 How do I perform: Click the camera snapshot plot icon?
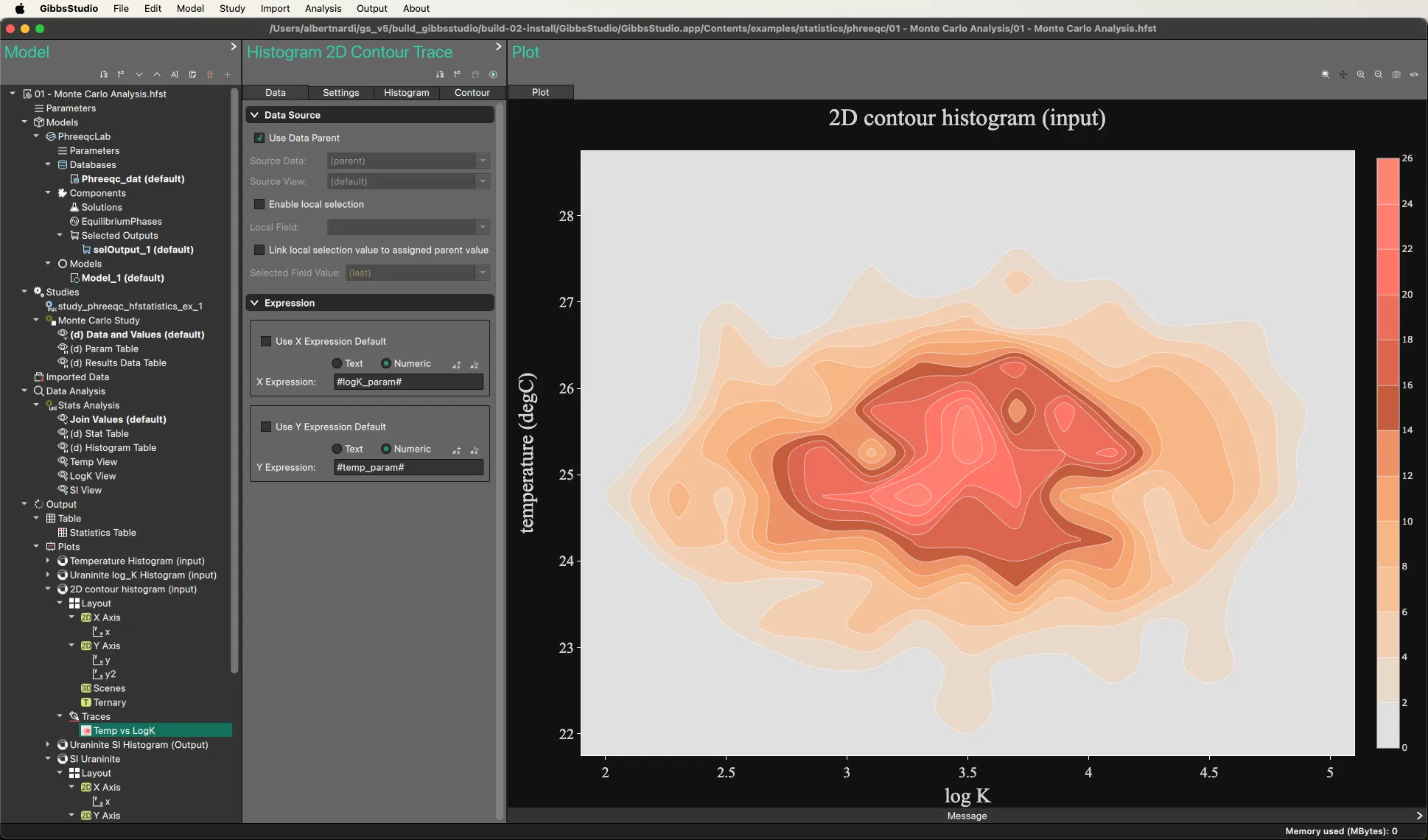coord(1396,74)
